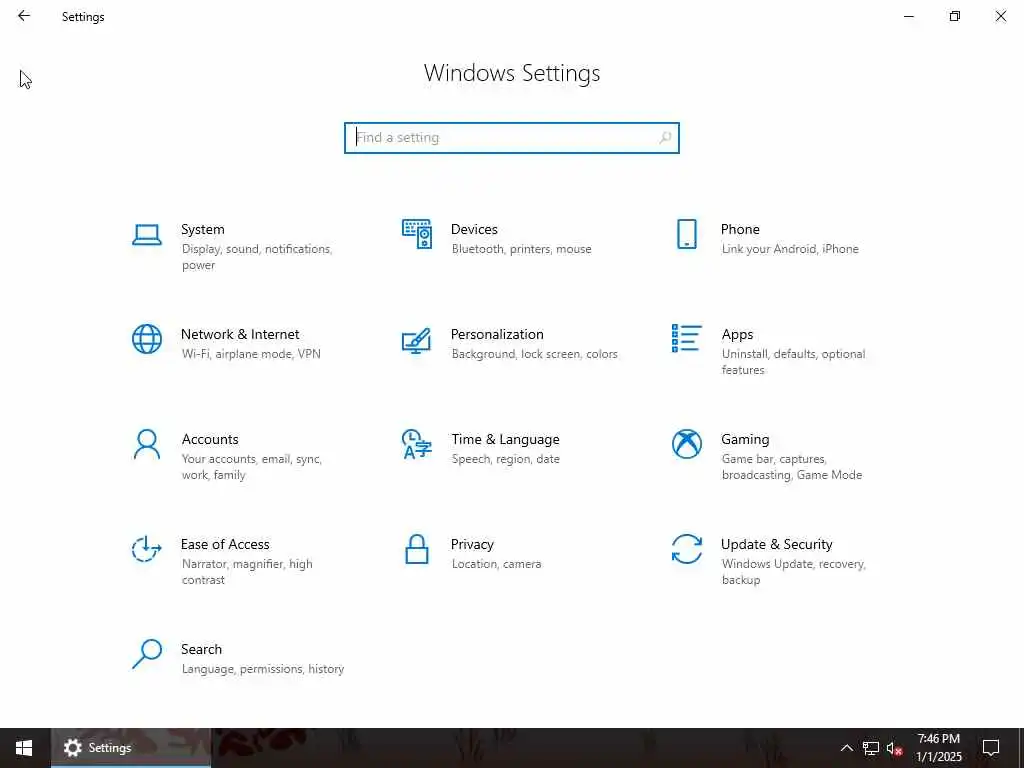Open the Network & Internet globe icon
This screenshot has width=1024, height=768.
147,339
